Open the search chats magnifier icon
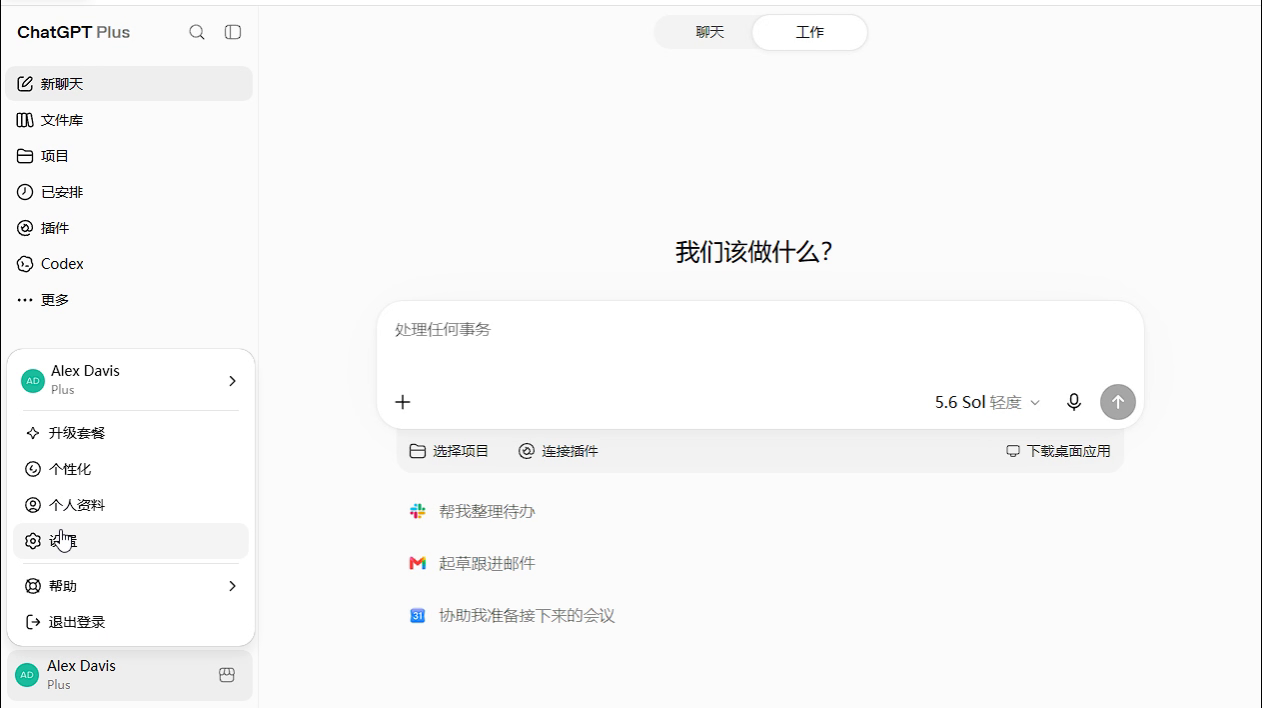 tap(197, 32)
